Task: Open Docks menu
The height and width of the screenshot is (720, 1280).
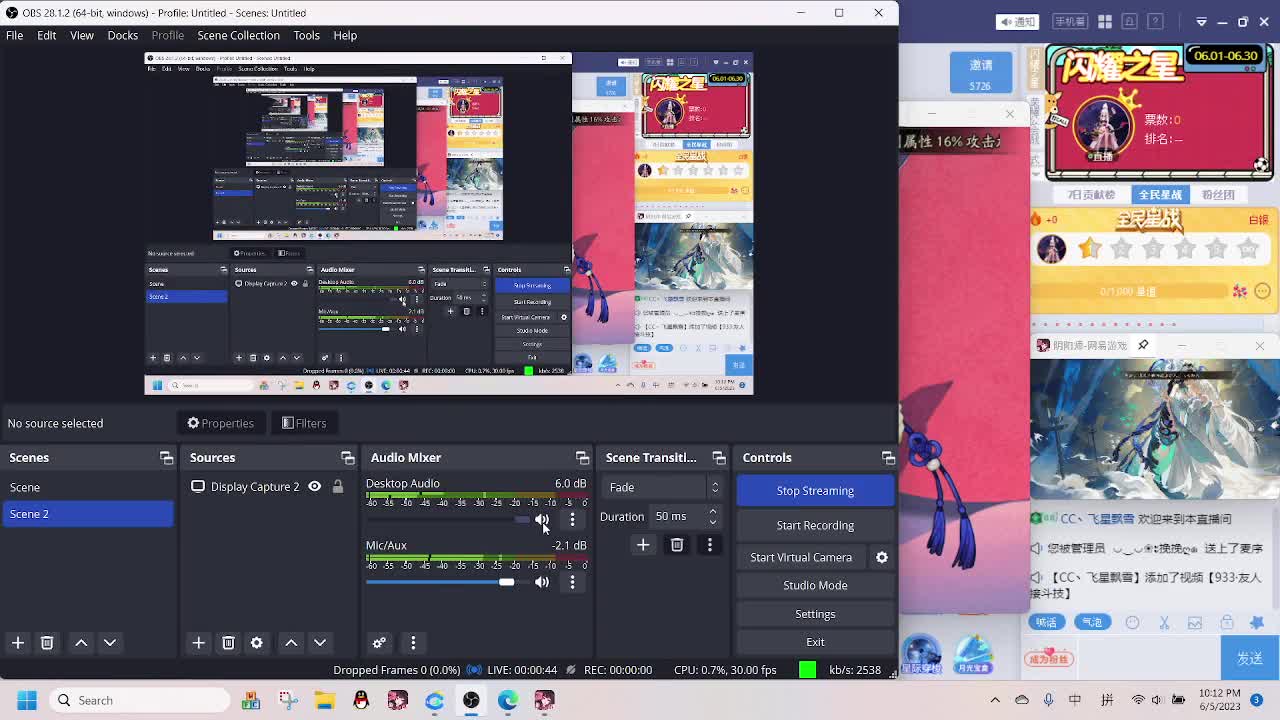Action: click(123, 35)
